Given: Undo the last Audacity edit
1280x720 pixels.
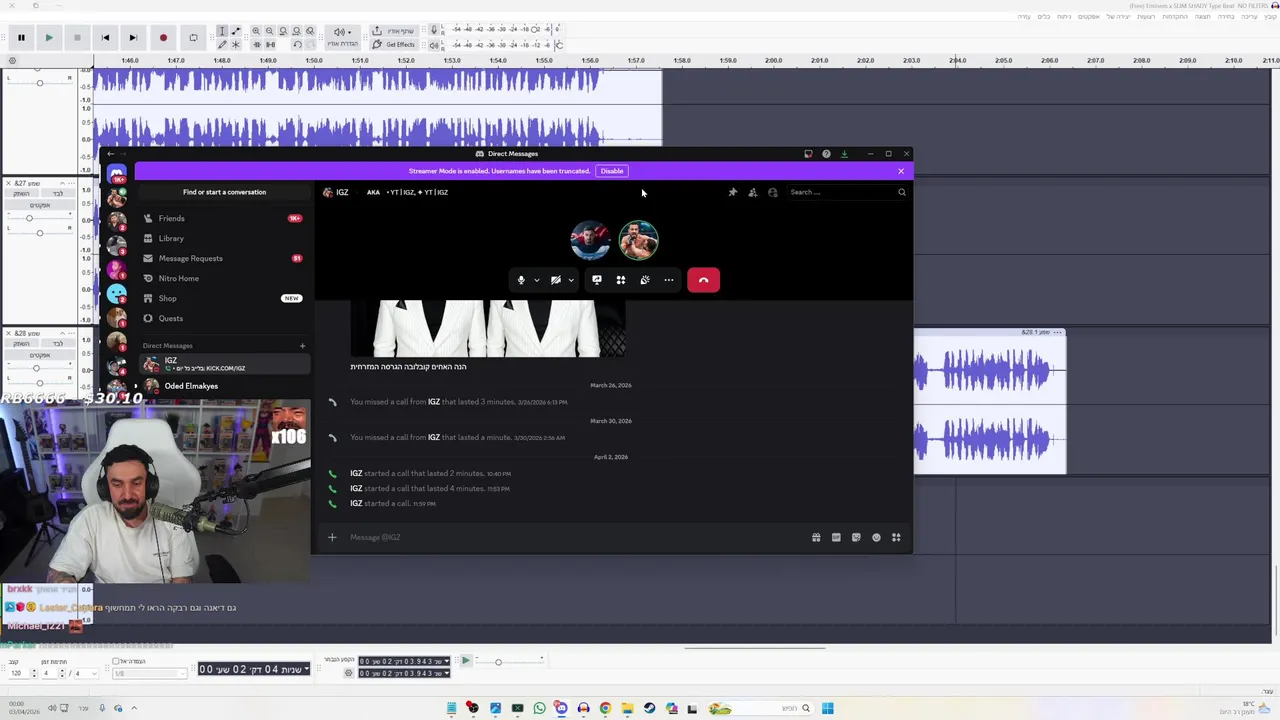Looking at the screenshot, I should click(x=297, y=45).
